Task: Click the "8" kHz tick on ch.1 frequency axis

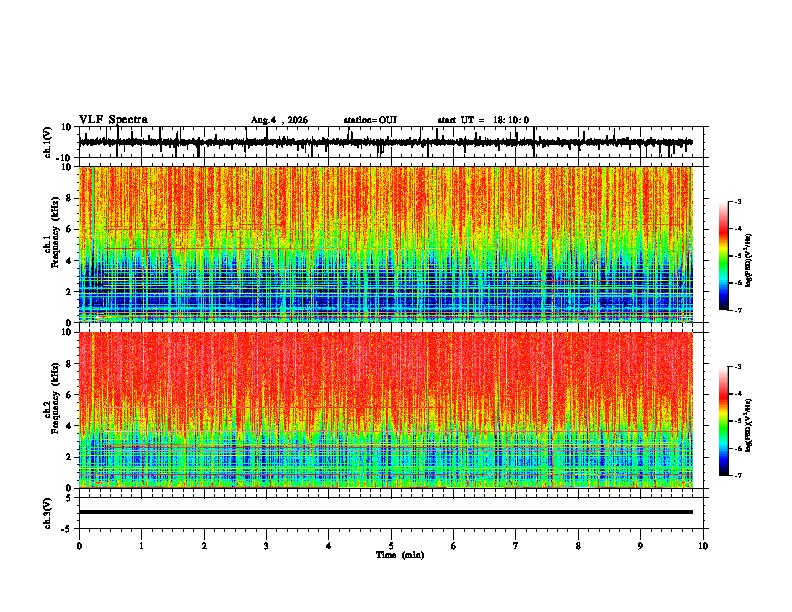Action: tap(69, 198)
